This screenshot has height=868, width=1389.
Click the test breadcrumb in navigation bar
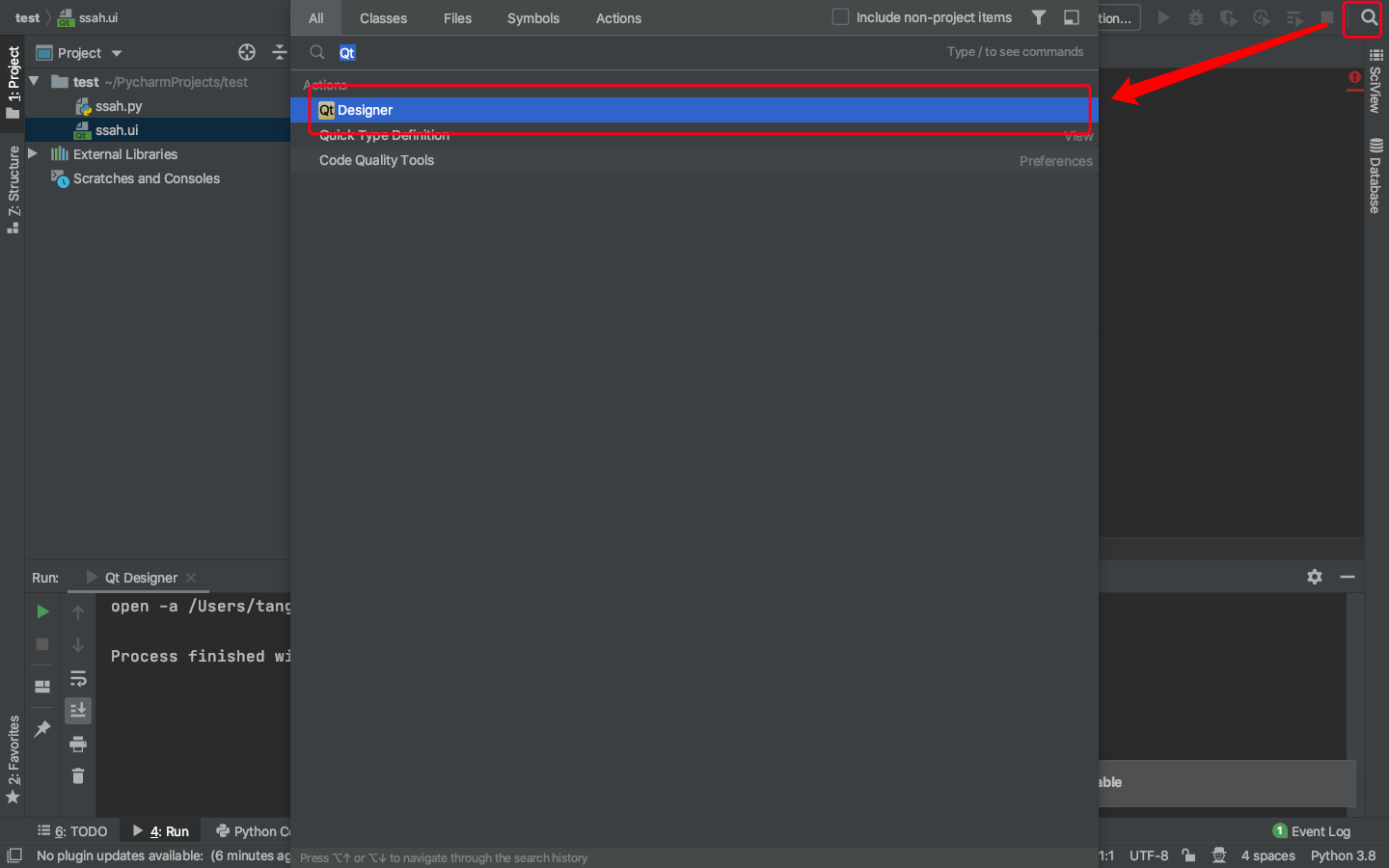27,17
